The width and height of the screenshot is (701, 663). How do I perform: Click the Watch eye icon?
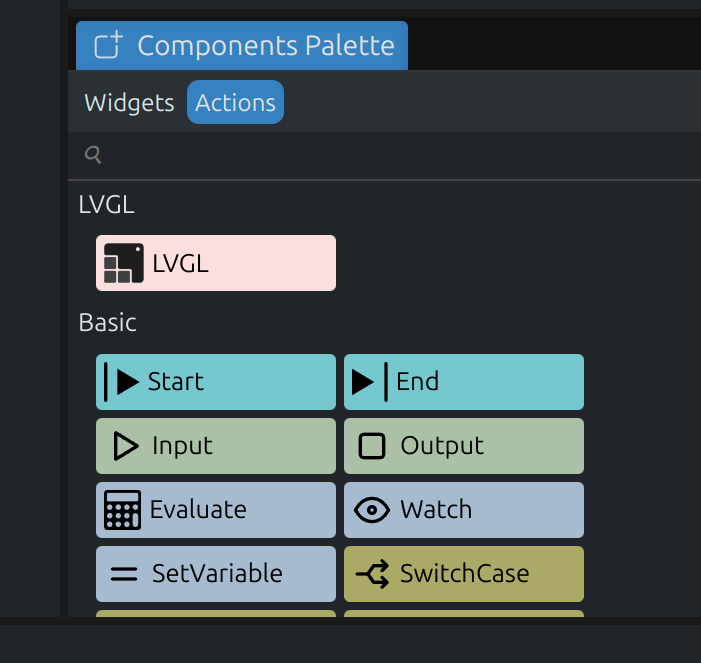(x=372, y=509)
